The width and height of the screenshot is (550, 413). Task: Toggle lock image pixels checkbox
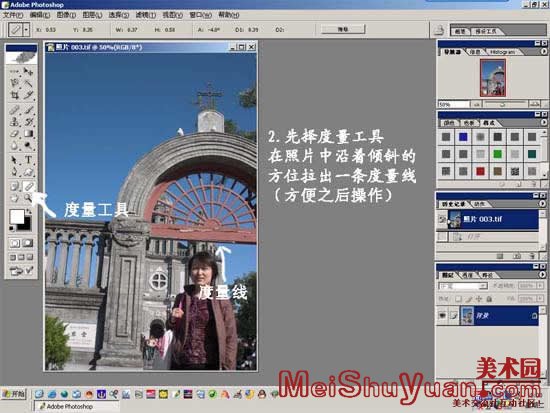pyautogui.click(x=469, y=299)
